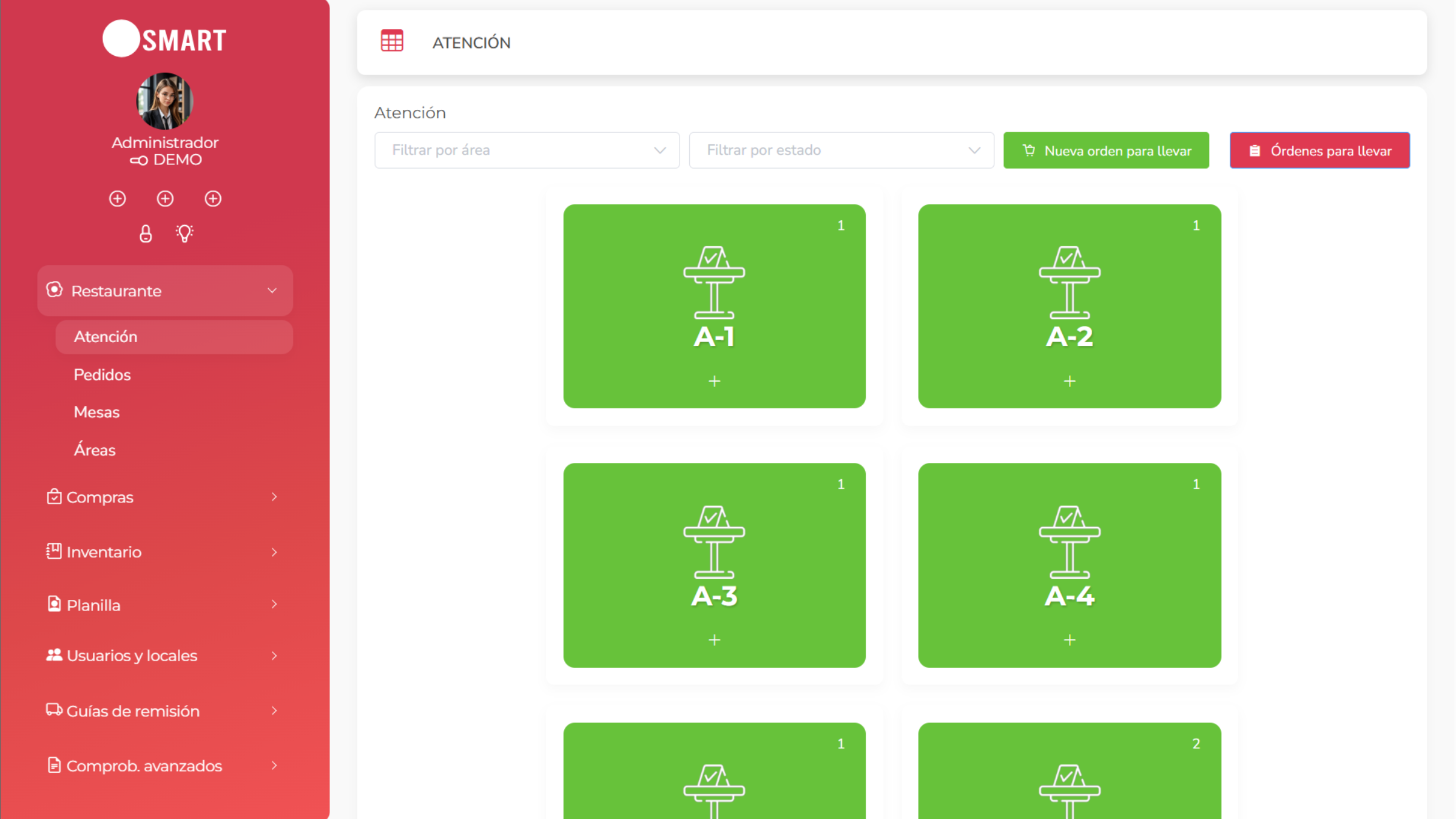Click the administrator profile avatar
Image resolution: width=1456 pixels, height=819 pixels.
click(x=164, y=101)
